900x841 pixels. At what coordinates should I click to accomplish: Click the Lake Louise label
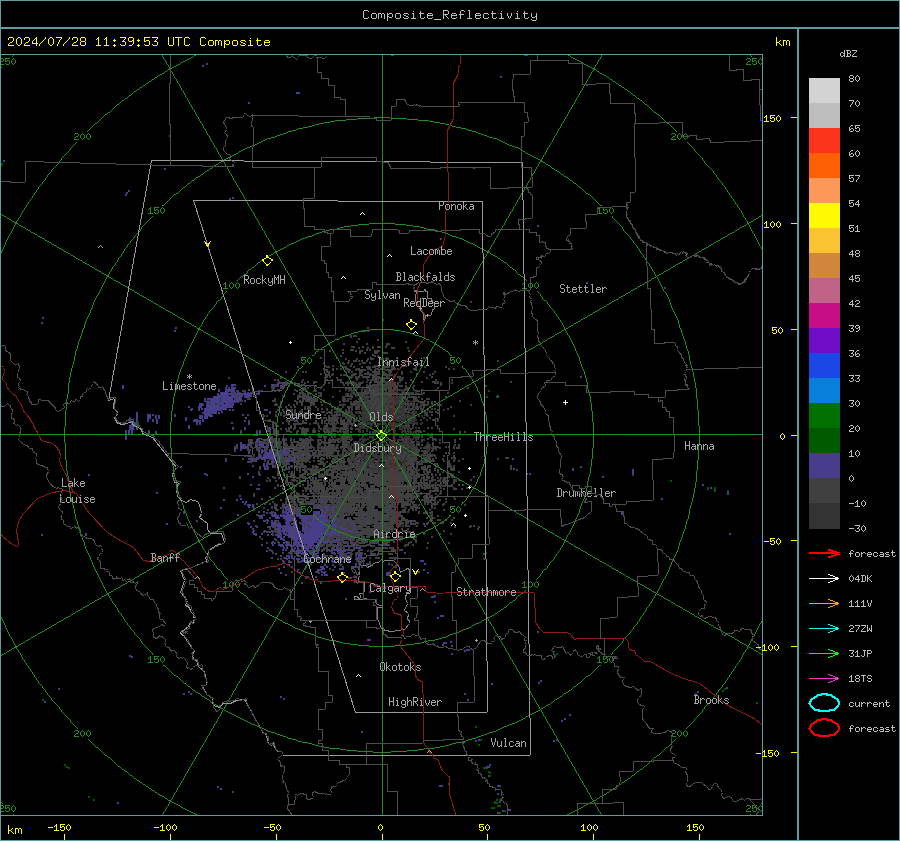(x=77, y=491)
